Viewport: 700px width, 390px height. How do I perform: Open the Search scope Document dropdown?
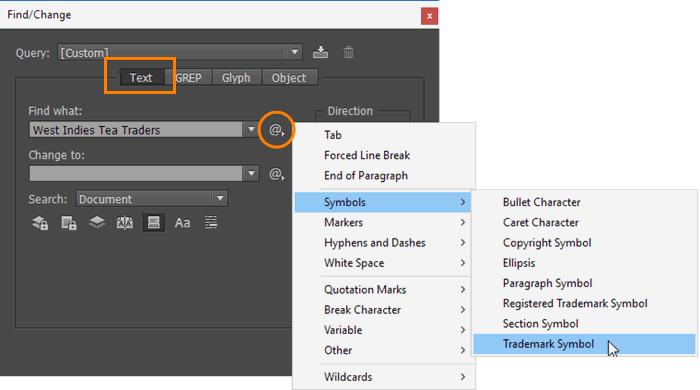coord(152,199)
